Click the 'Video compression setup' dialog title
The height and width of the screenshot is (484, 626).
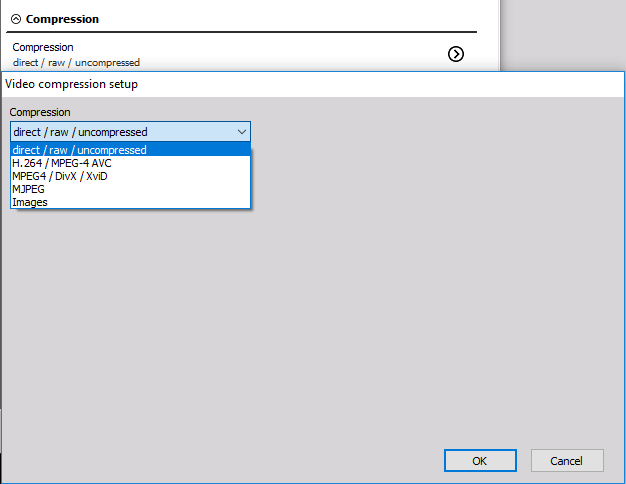point(71,84)
